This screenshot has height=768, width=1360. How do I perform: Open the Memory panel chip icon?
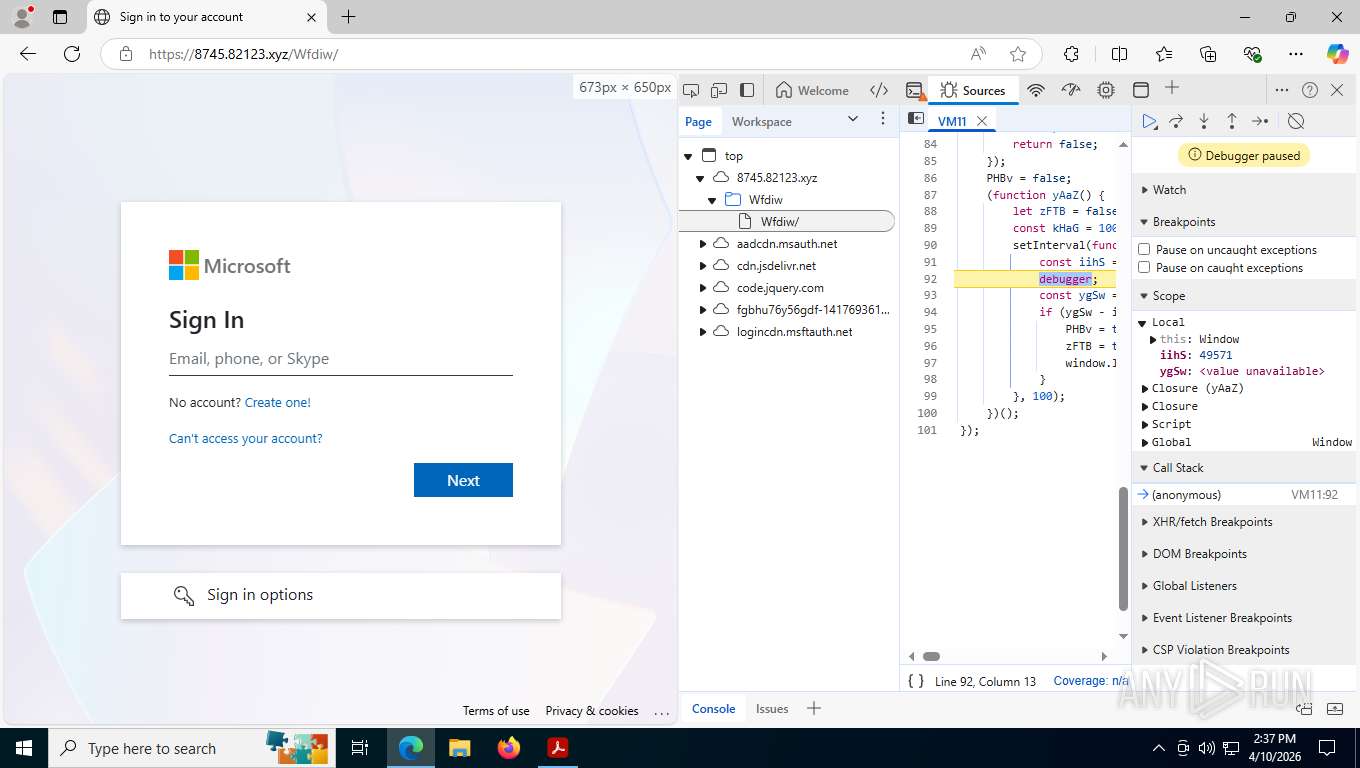click(1106, 90)
